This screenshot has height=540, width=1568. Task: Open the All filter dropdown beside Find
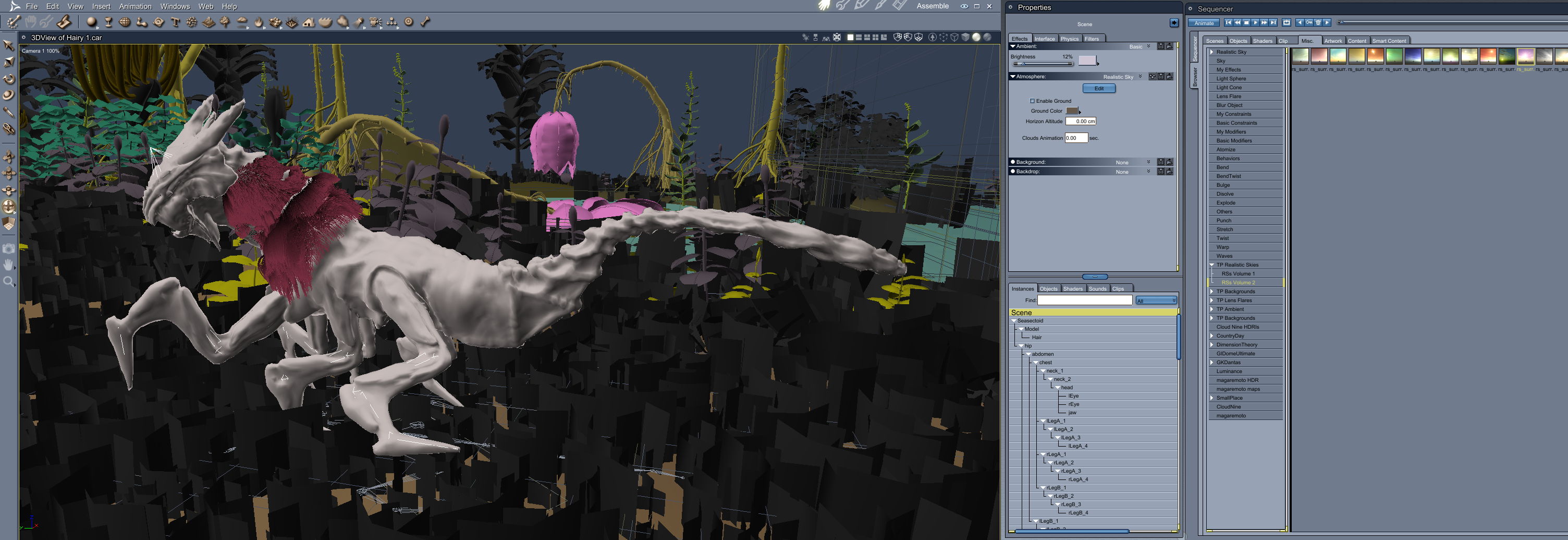click(1156, 301)
